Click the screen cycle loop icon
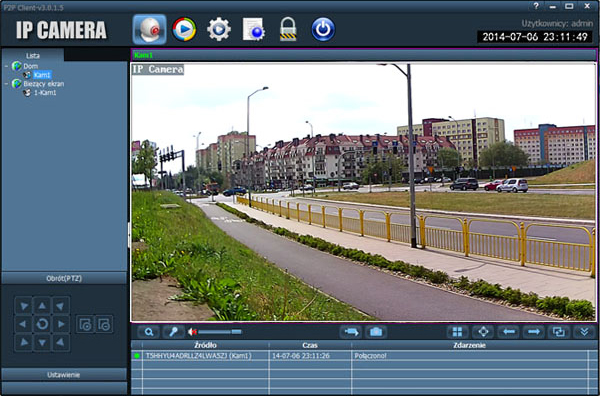The image size is (600, 396). pyautogui.click(x=559, y=332)
